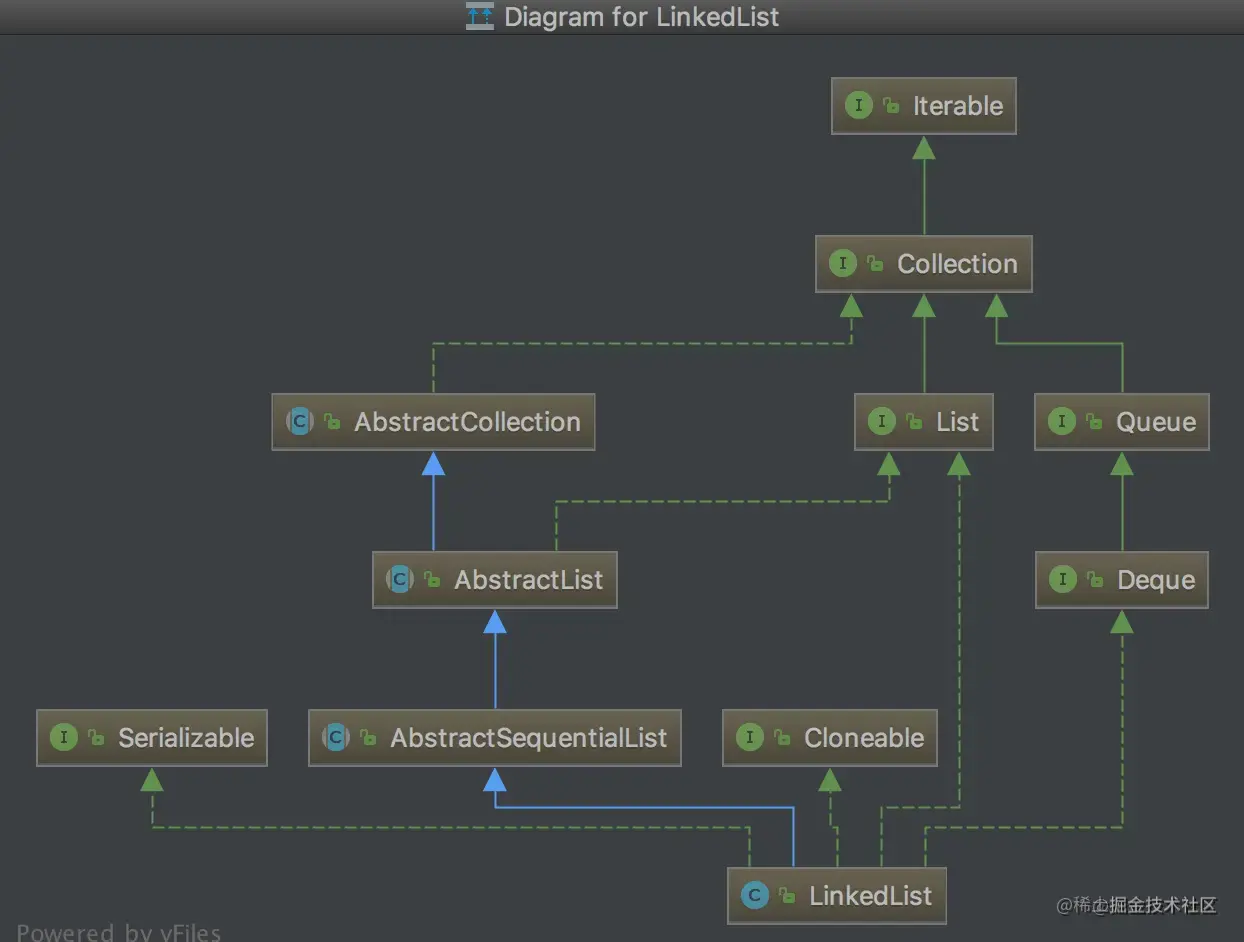The width and height of the screenshot is (1244, 942).
Task: Select the Queue interface node
Action: pyautogui.click(x=1121, y=421)
